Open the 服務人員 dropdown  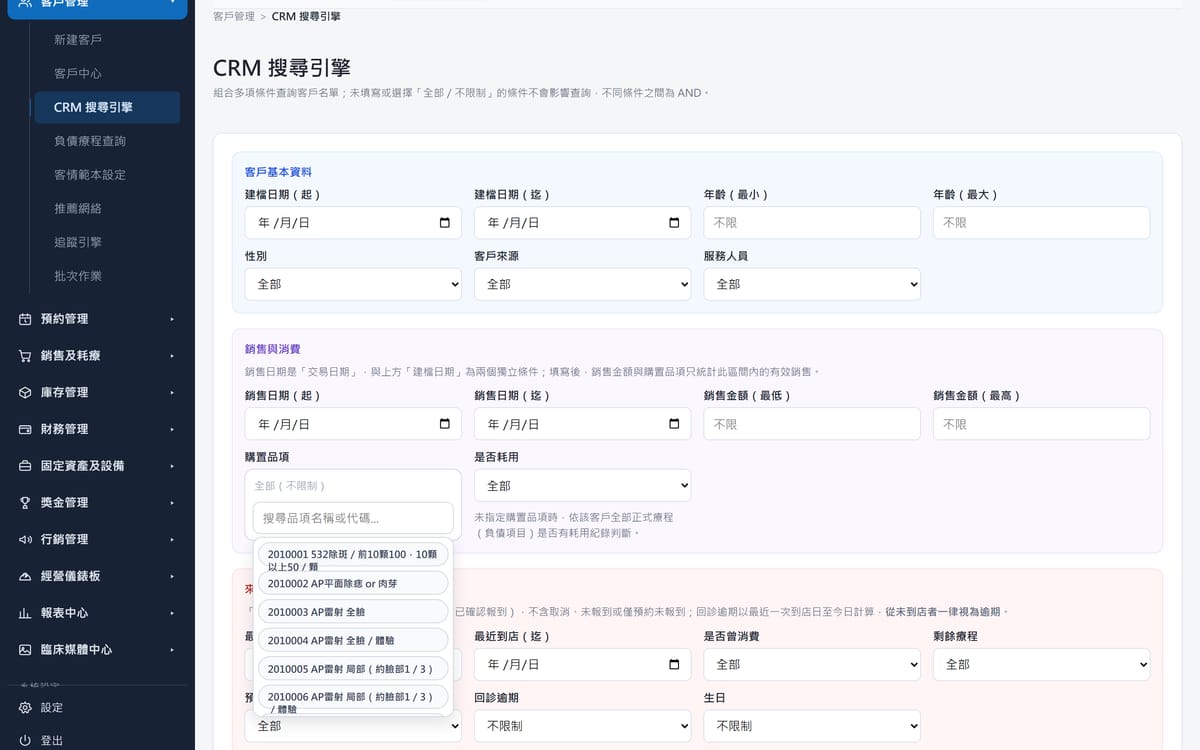click(x=812, y=284)
